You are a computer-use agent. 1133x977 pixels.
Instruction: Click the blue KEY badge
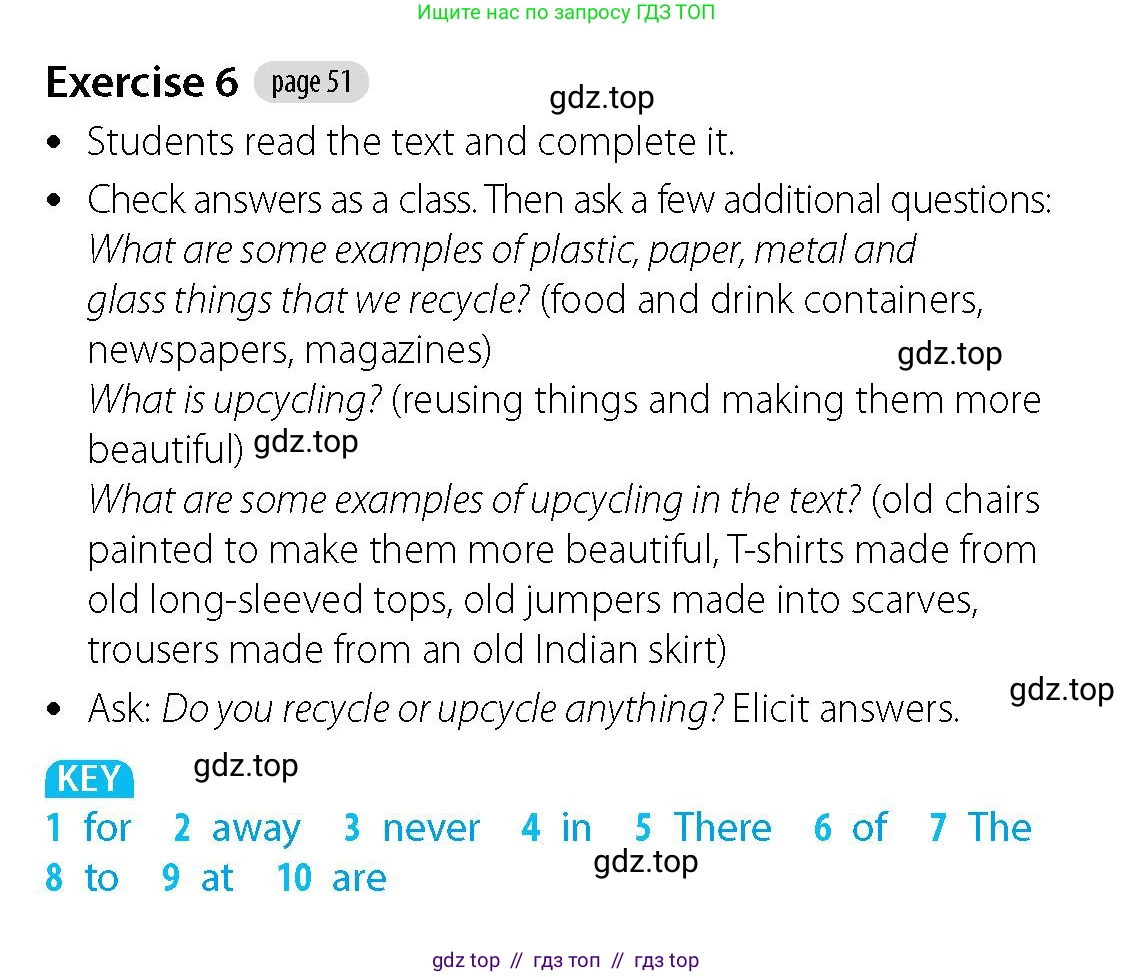click(90, 778)
